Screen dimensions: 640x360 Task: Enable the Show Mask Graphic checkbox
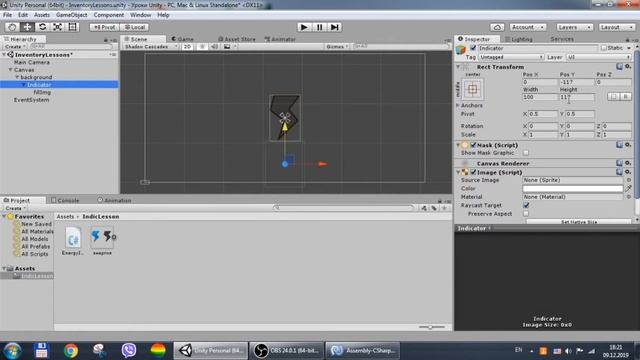(x=526, y=153)
